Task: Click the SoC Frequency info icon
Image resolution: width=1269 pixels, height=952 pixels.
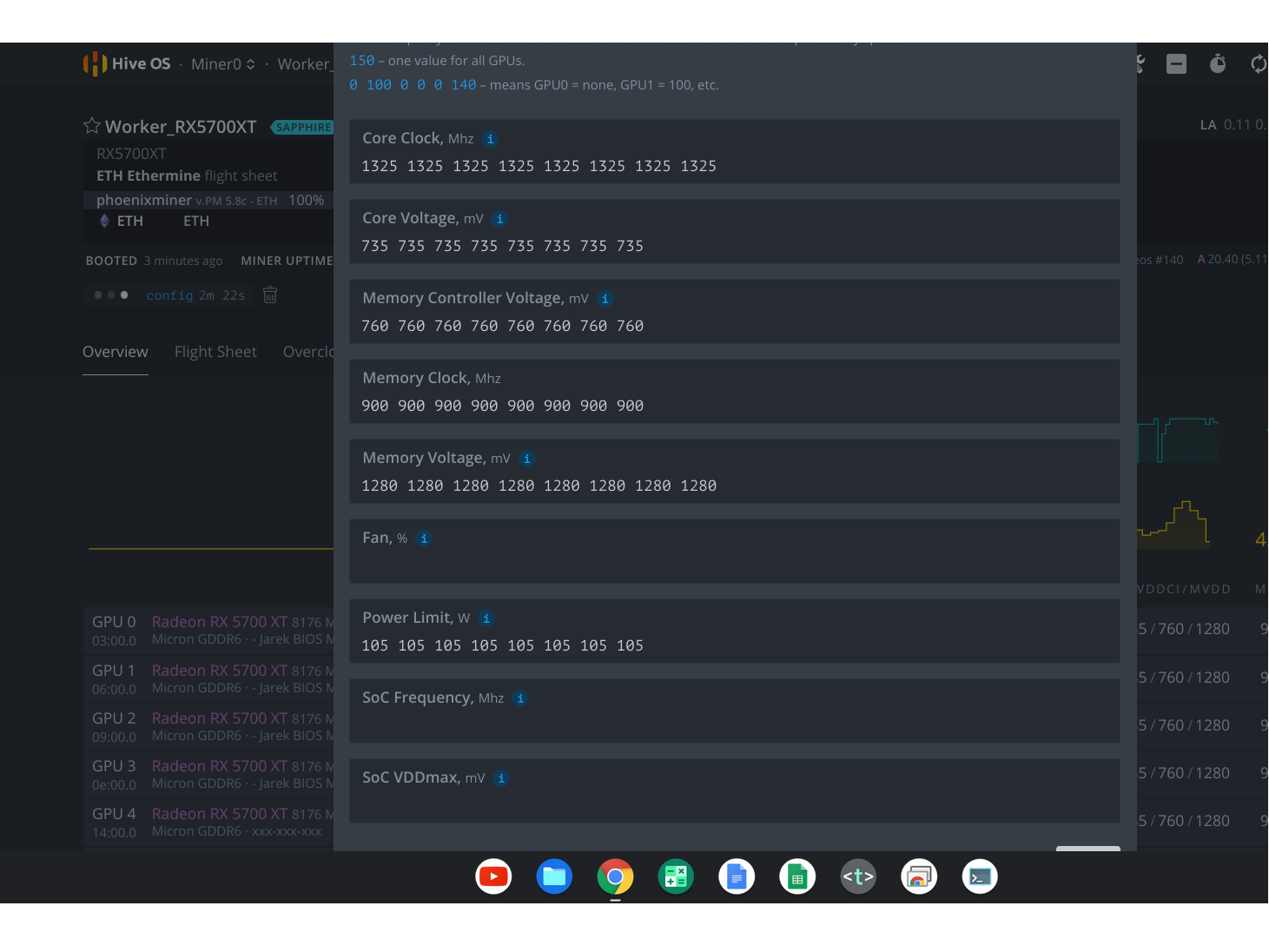Action: 520,698
